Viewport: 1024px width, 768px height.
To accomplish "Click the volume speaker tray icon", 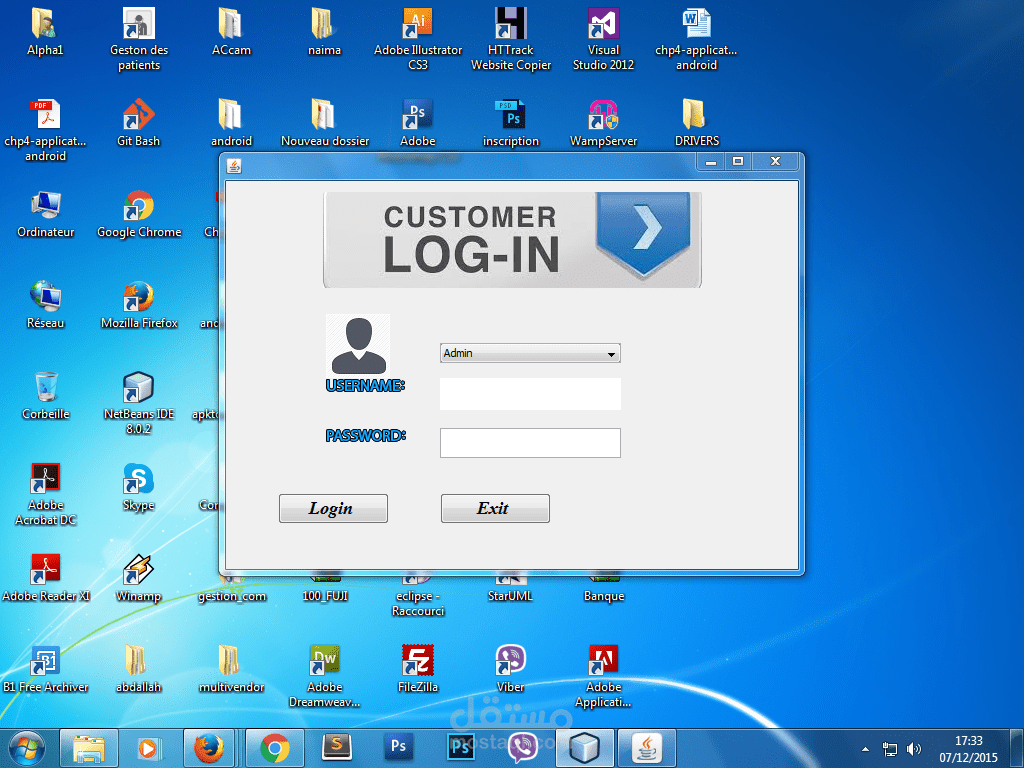I will (914, 749).
